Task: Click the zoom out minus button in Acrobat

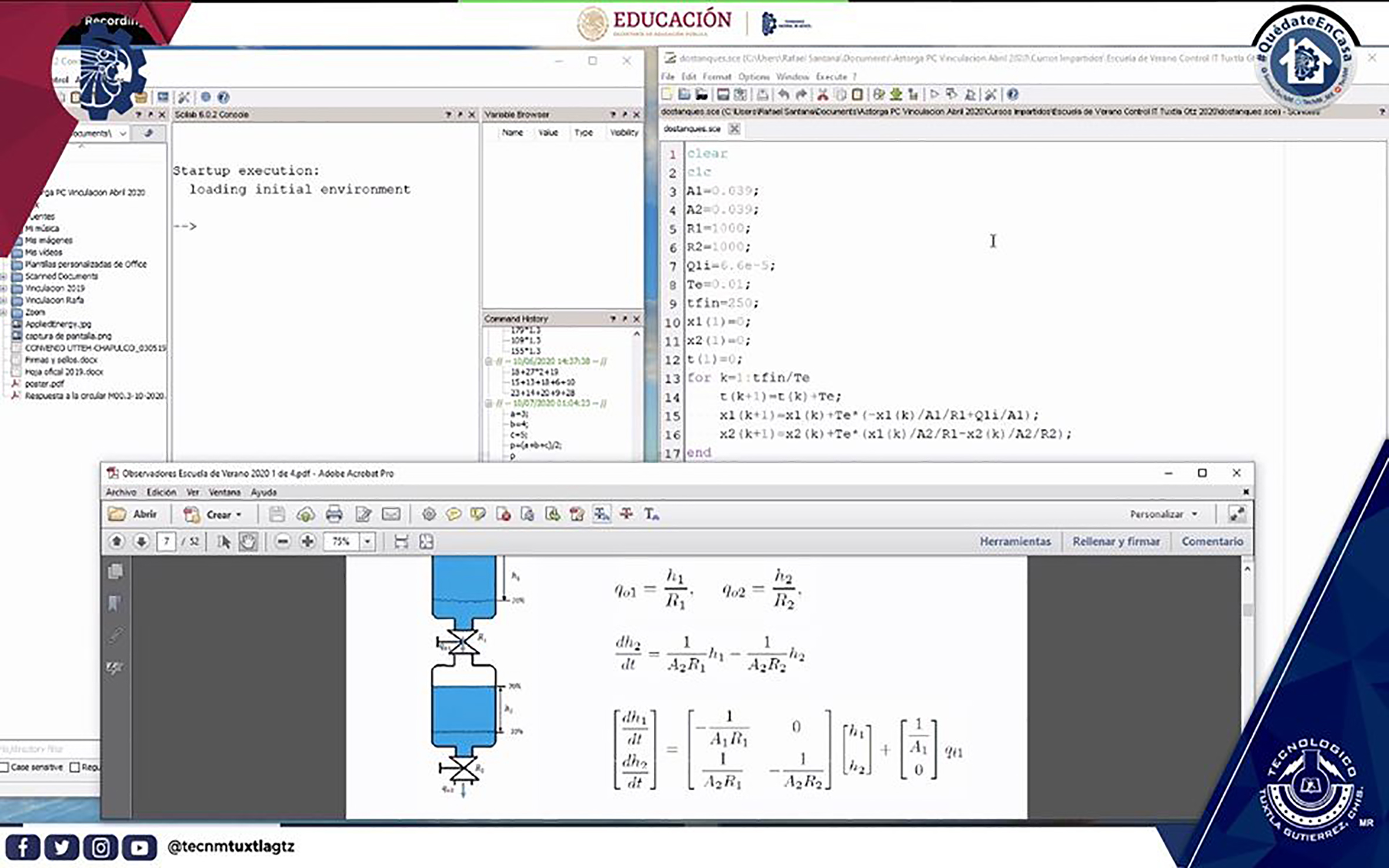Action: [283, 542]
